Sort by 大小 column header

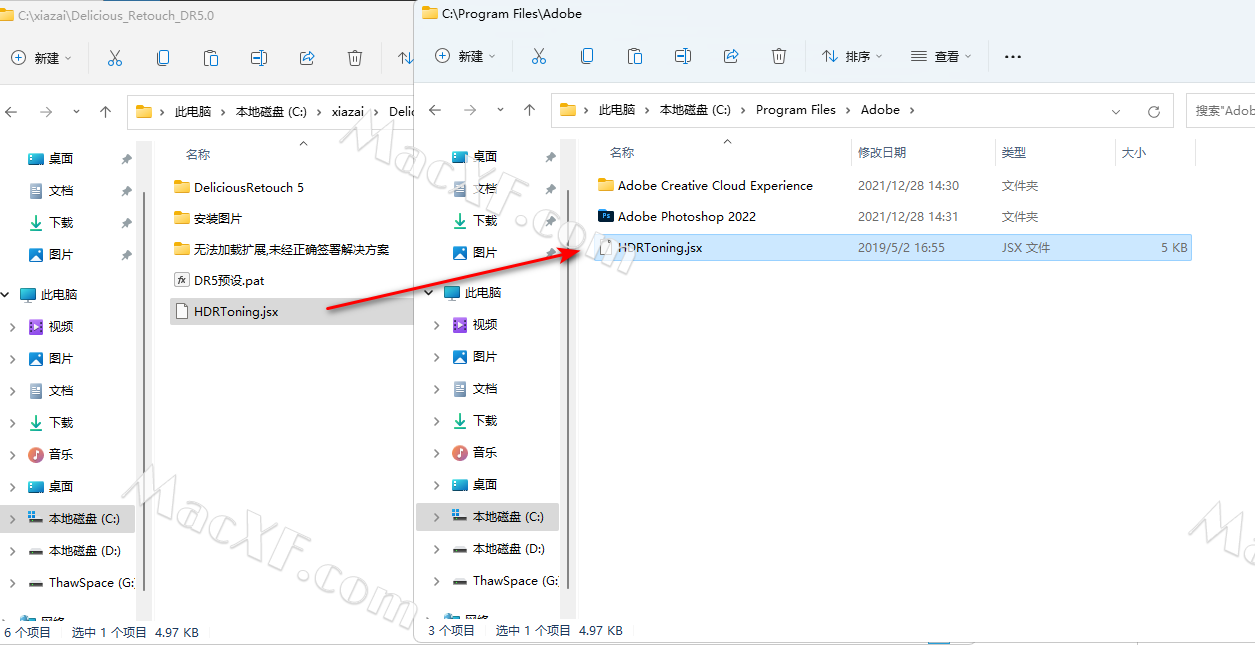(1134, 153)
